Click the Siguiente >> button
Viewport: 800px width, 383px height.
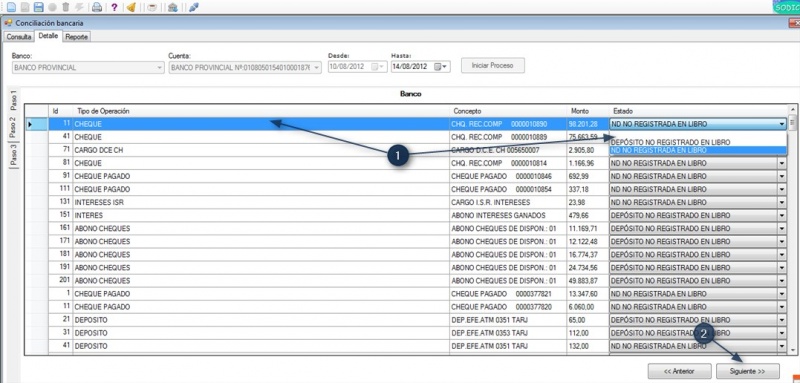(747, 371)
